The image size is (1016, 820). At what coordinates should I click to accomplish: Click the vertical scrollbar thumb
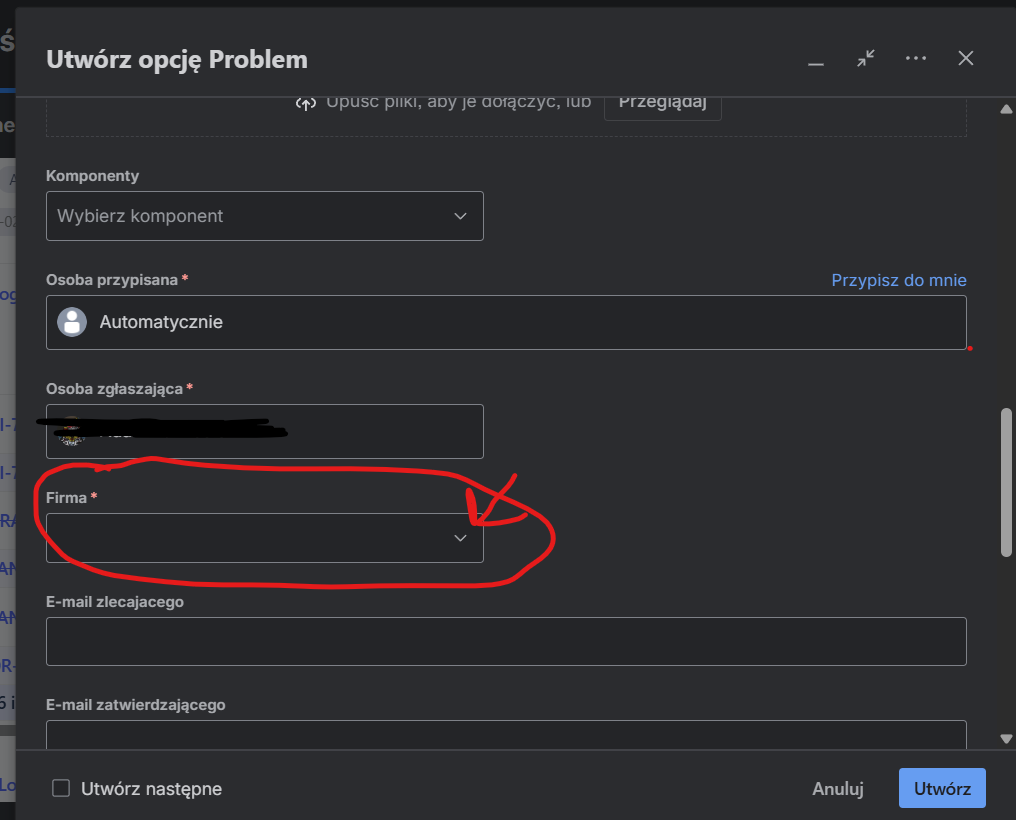pyautogui.click(x=1006, y=482)
